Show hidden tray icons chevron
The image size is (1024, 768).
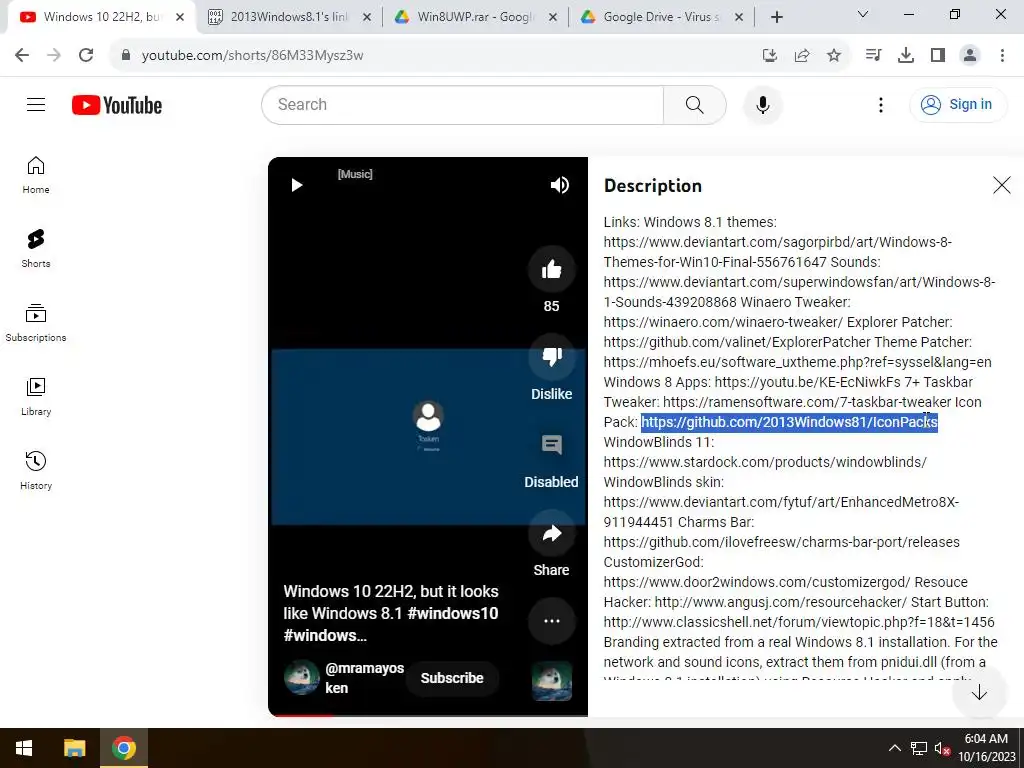[895, 748]
